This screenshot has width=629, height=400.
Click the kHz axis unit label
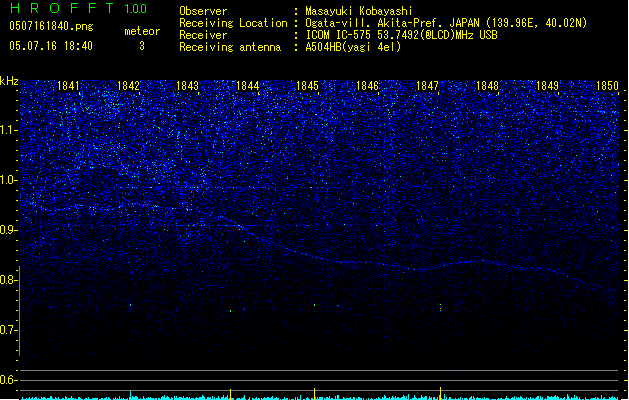coord(9,81)
